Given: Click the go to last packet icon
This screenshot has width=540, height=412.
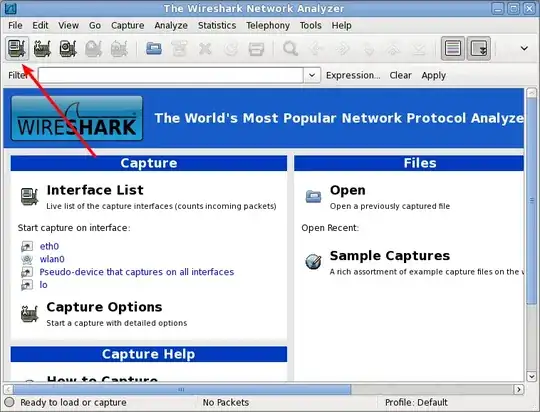Looking at the screenshot, I should coord(419,49).
